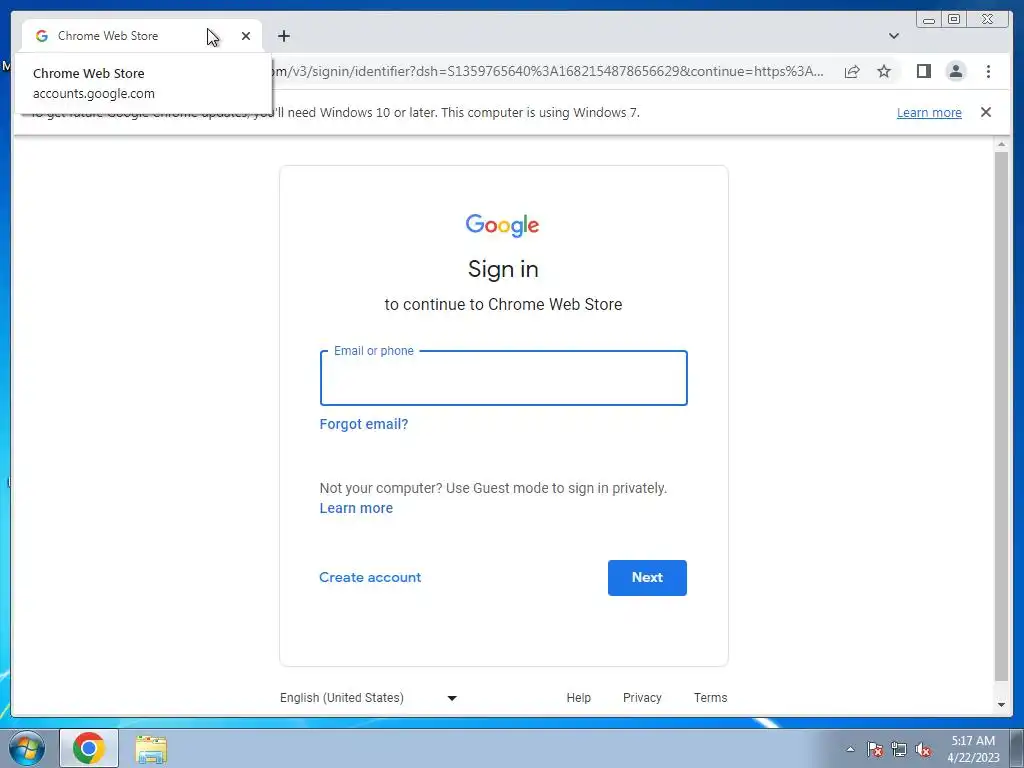Open the tab search chevron

pyautogui.click(x=894, y=36)
